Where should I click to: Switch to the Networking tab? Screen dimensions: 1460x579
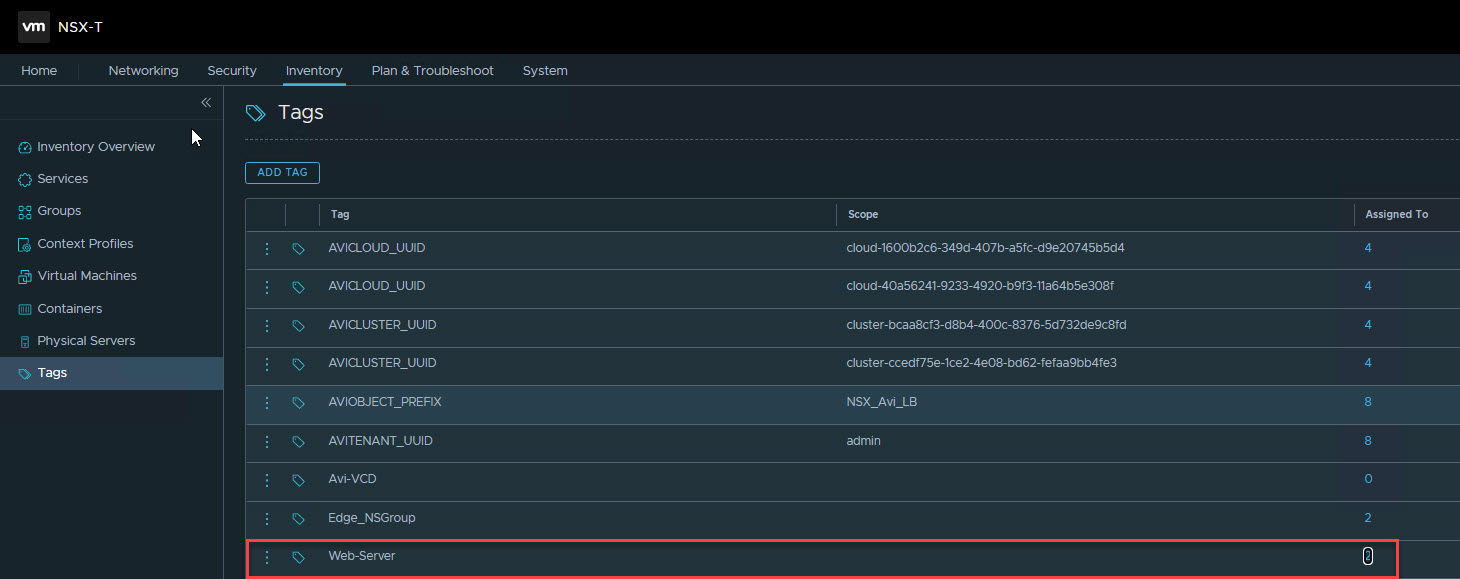pos(143,71)
